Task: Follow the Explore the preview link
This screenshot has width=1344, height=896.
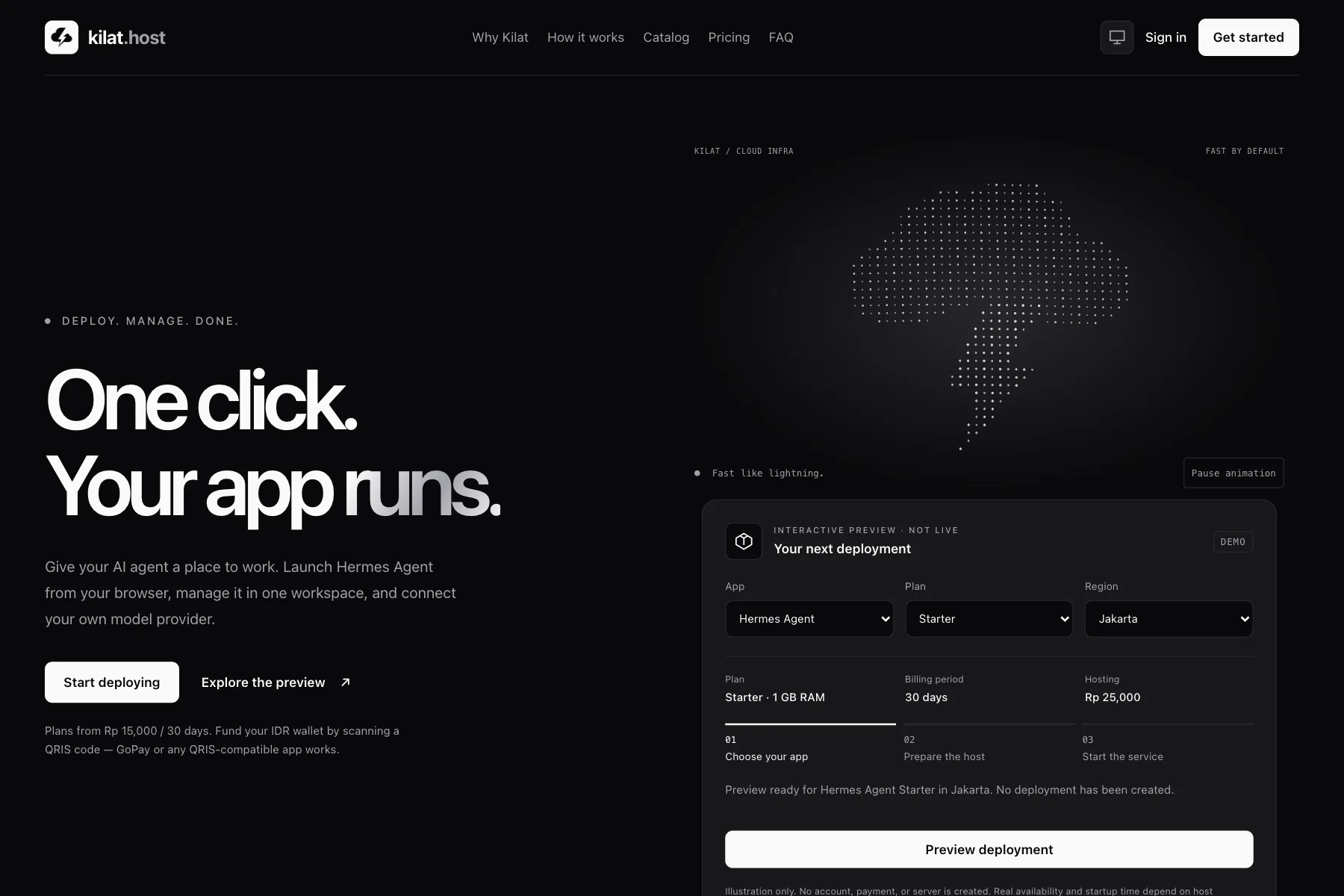Action: [276, 682]
